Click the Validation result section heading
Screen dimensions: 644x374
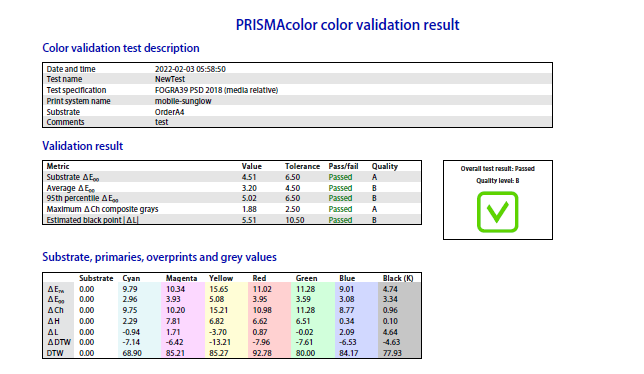83,146
